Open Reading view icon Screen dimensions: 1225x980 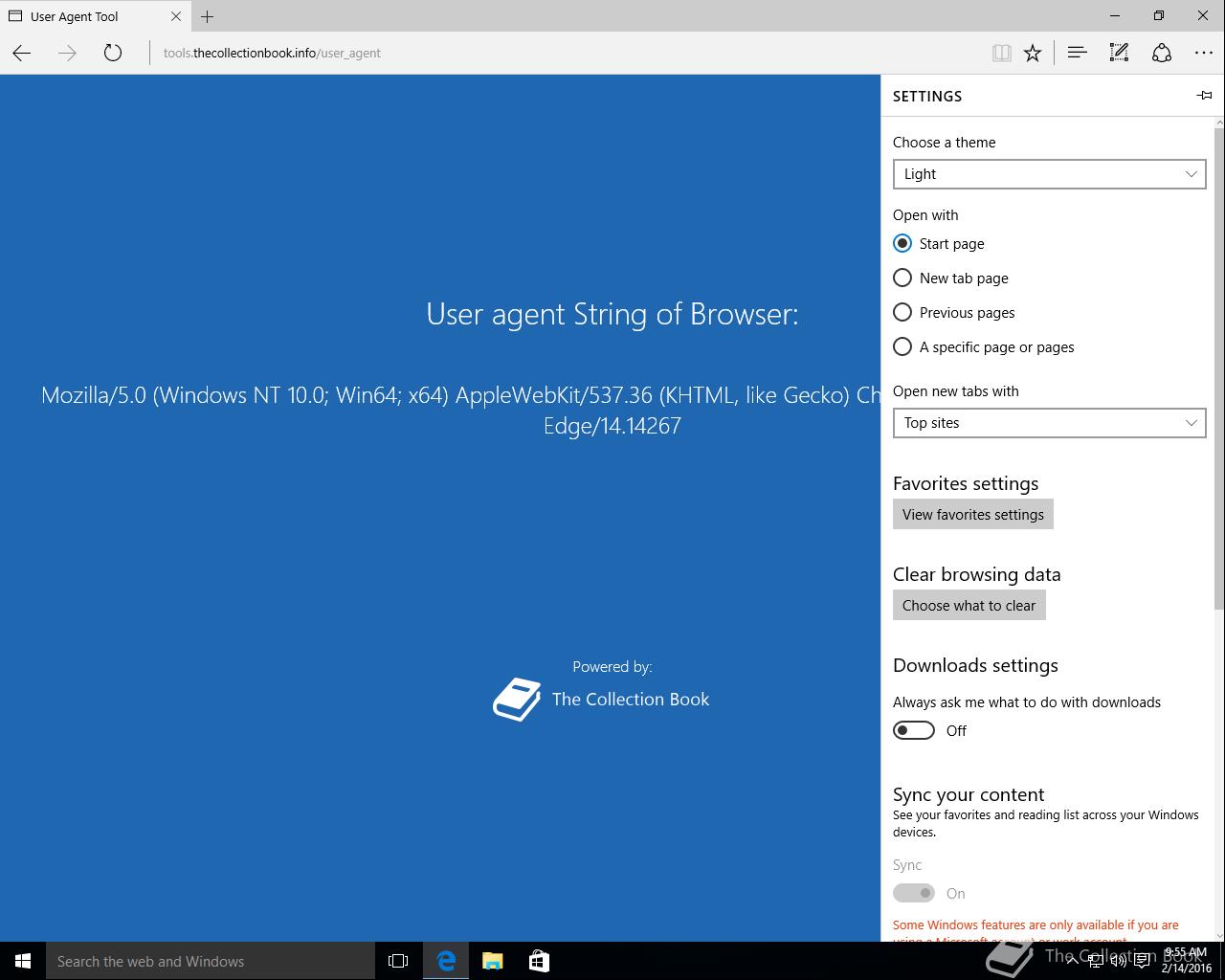point(1002,54)
